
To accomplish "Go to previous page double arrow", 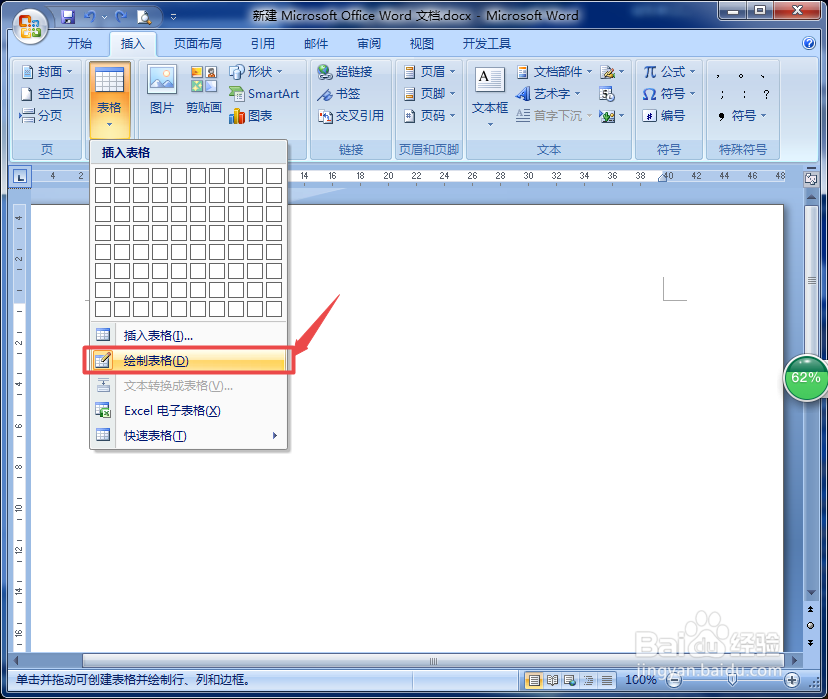I will (811, 609).
